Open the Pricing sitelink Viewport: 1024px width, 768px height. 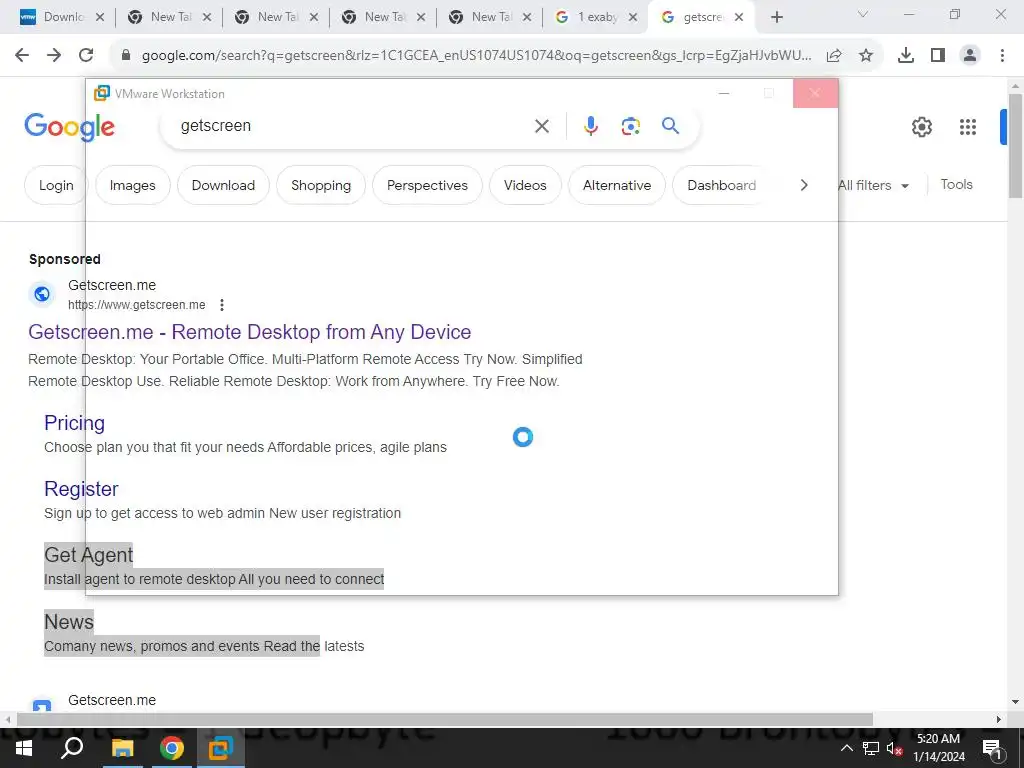(74, 423)
